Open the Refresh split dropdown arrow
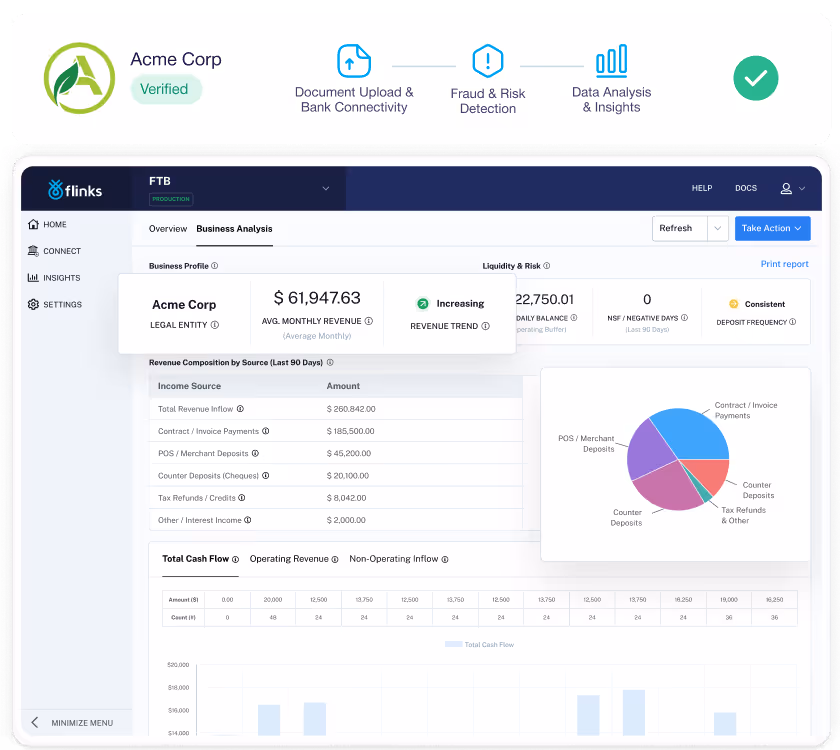The height and width of the screenshot is (750, 840). click(x=717, y=228)
